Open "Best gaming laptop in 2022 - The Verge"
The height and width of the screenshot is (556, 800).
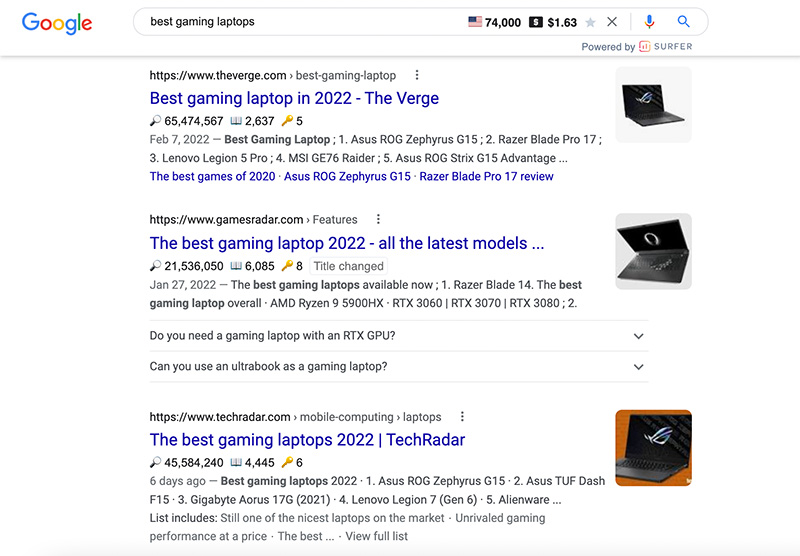pos(294,98)
